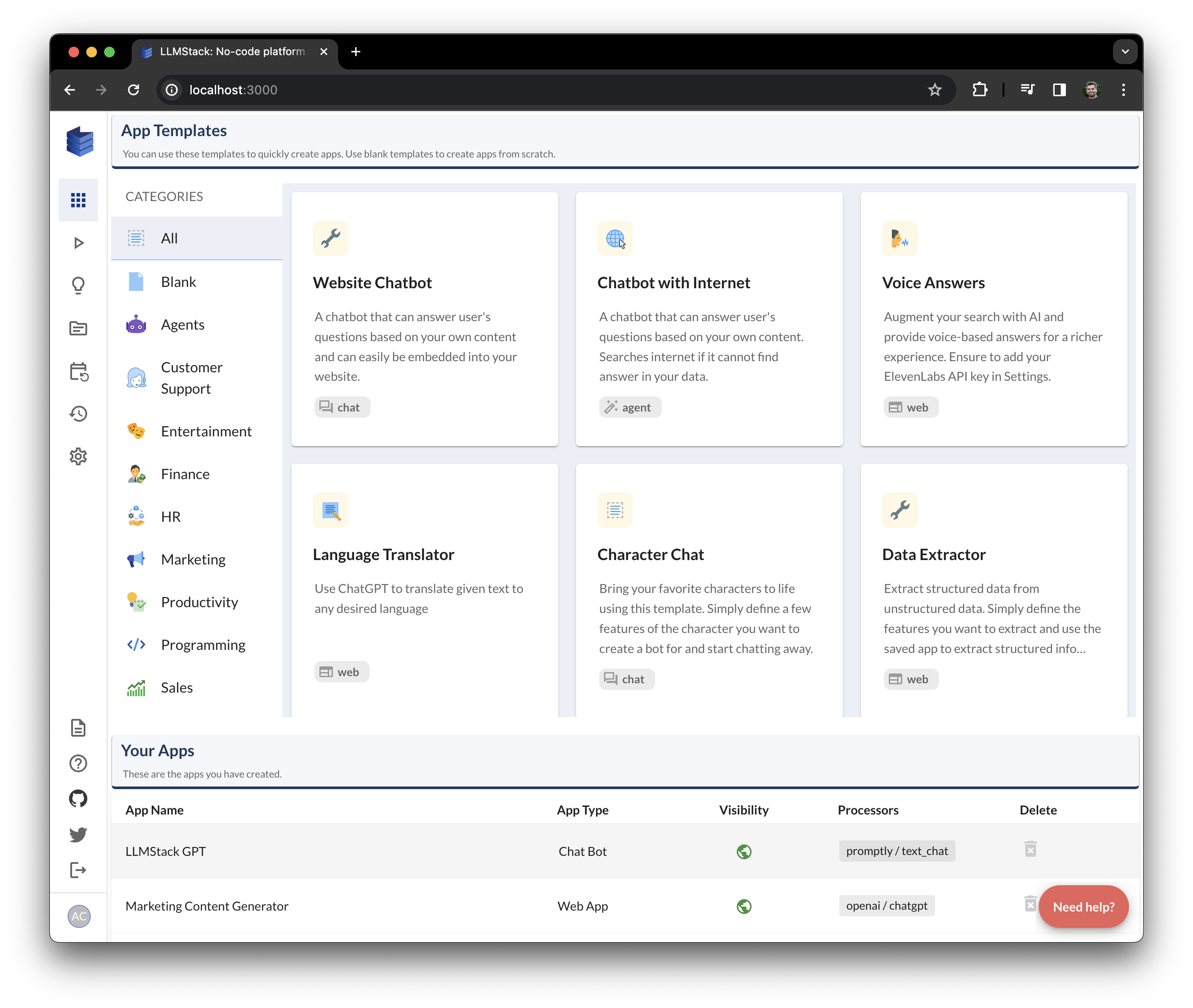
Task: View run History using the clock icon
Action: [x=79, y=414]
